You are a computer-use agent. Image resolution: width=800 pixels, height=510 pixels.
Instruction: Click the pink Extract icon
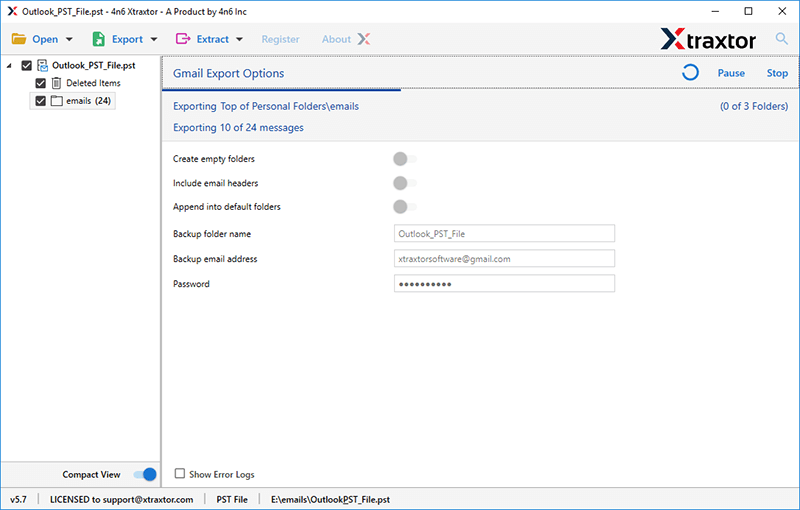(x=183, y=39)
